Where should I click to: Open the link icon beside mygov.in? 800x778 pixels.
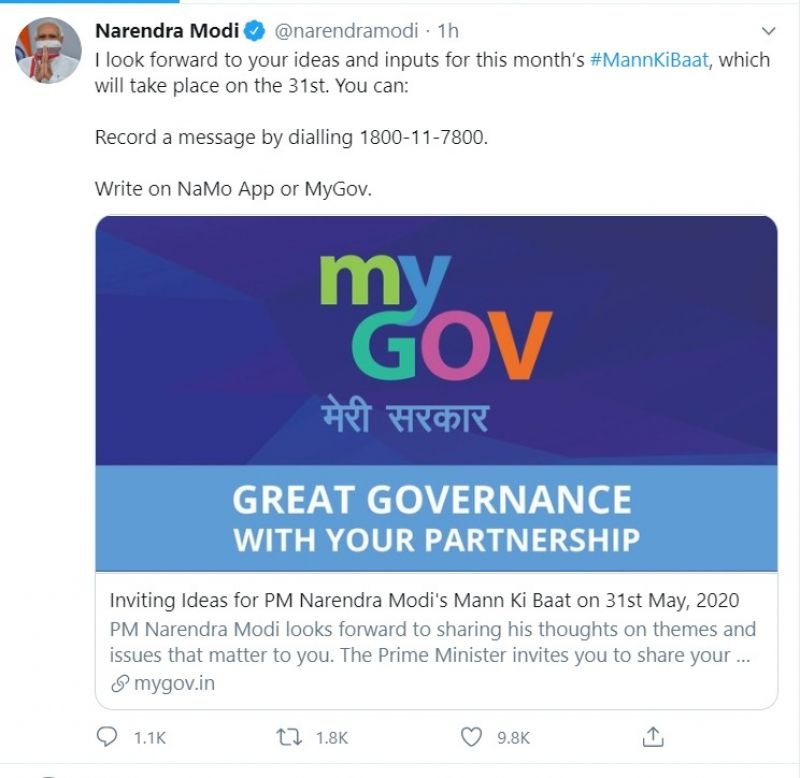(120, 684)
